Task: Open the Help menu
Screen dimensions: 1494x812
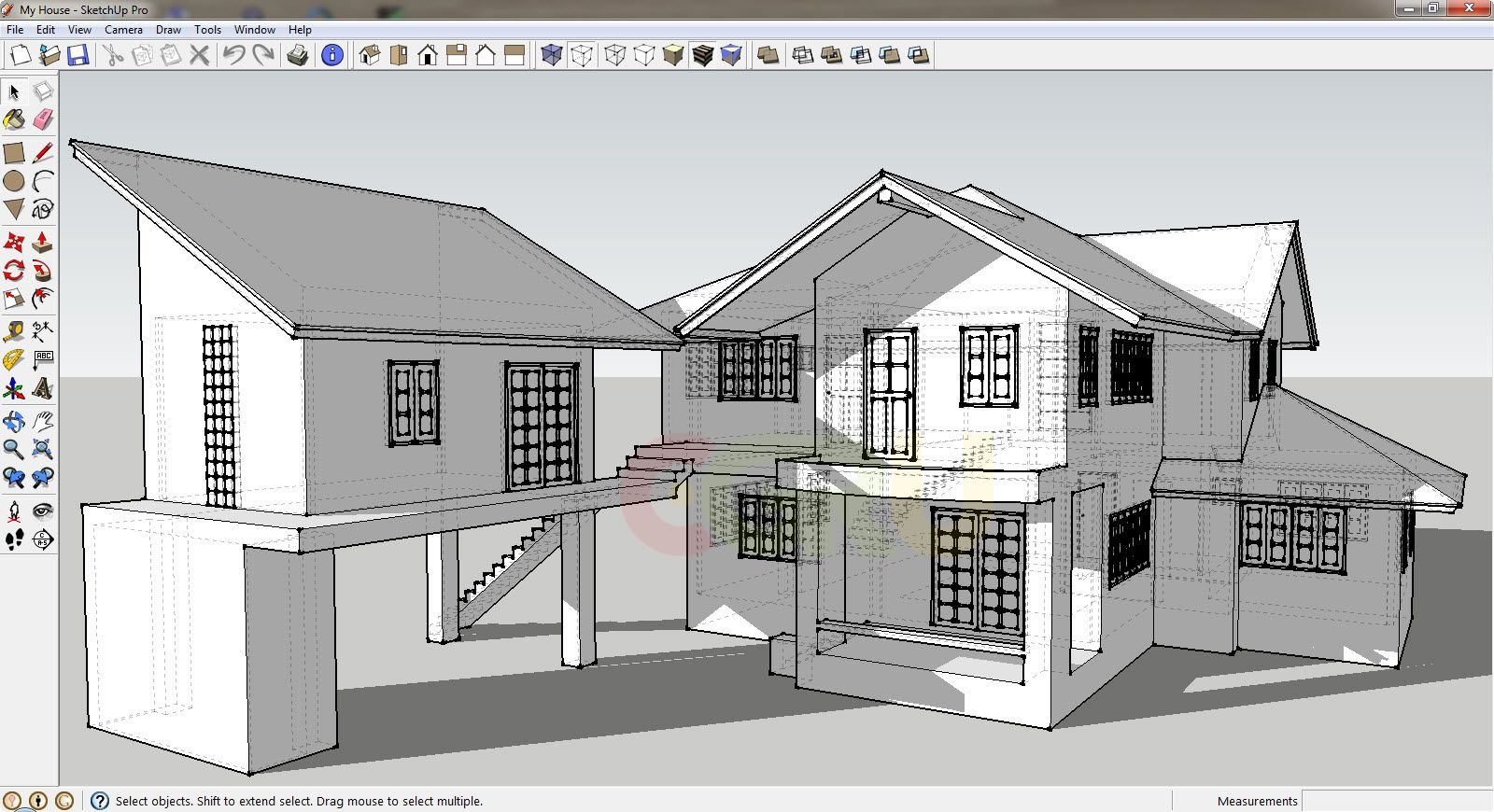Action: [x=300, y=29]
